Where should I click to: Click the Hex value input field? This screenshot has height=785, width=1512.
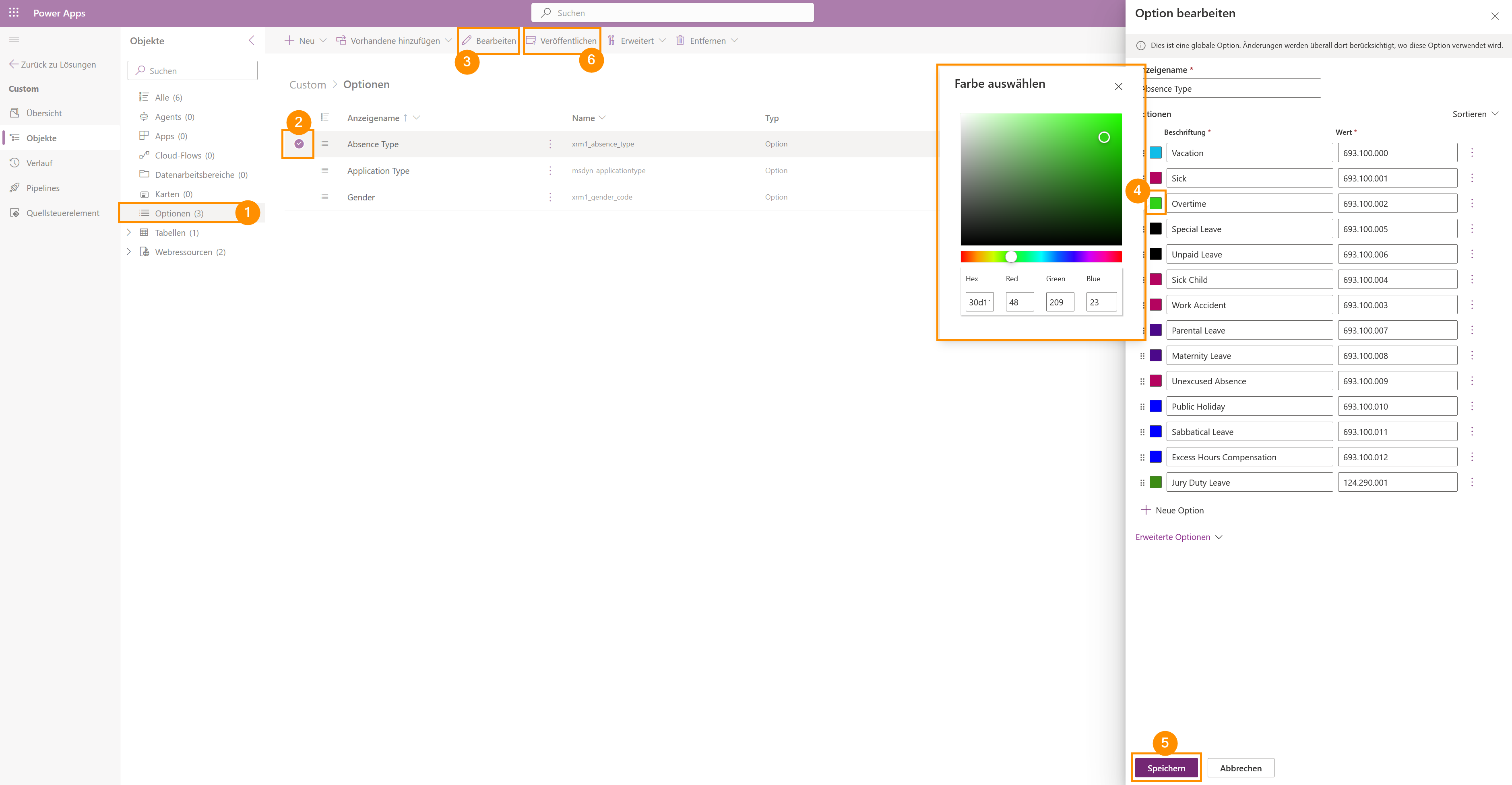[x=979, y=302]
